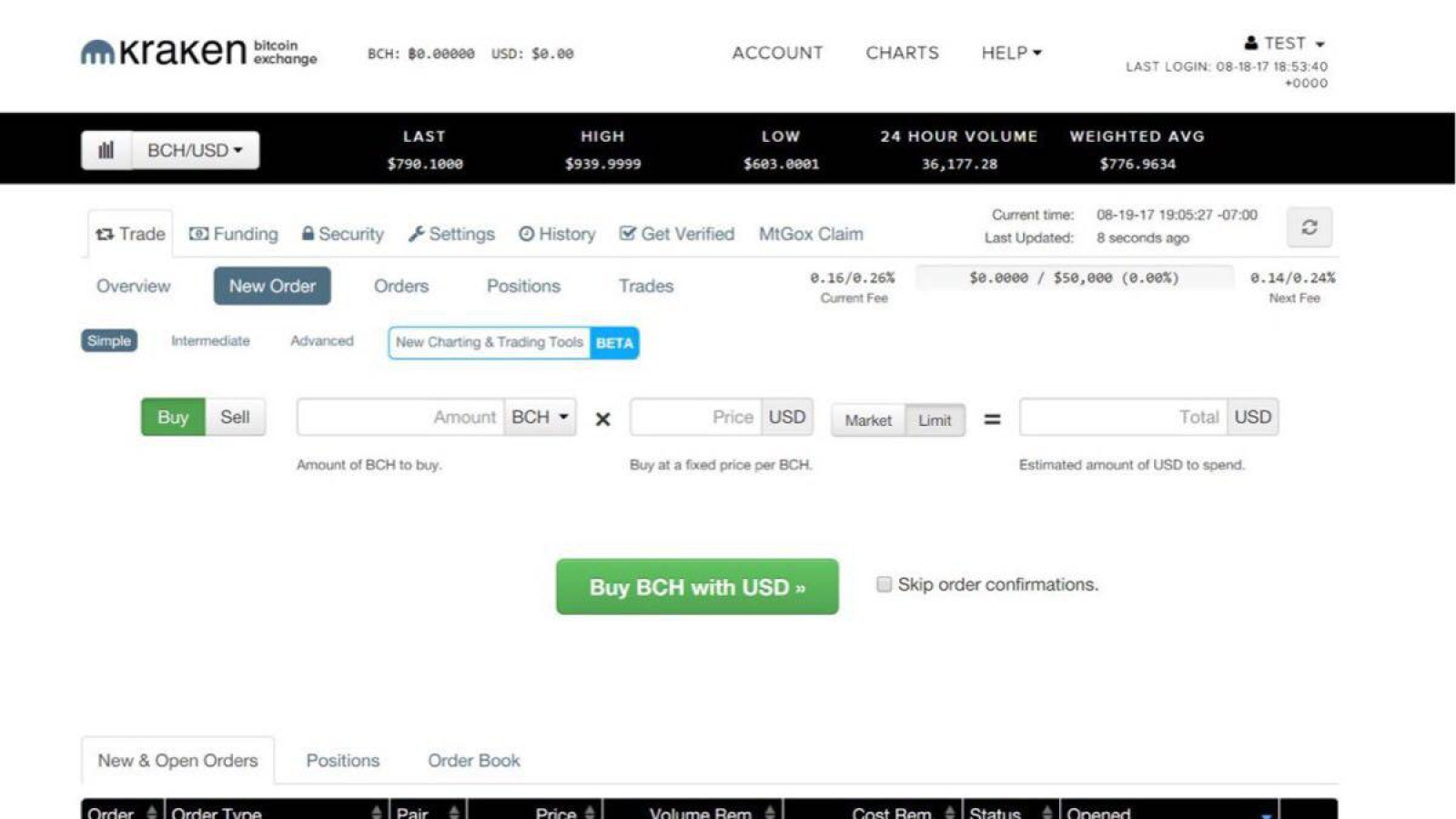Open the Security tab
The height and width of the screenshot is (819, 1456).
343,234
